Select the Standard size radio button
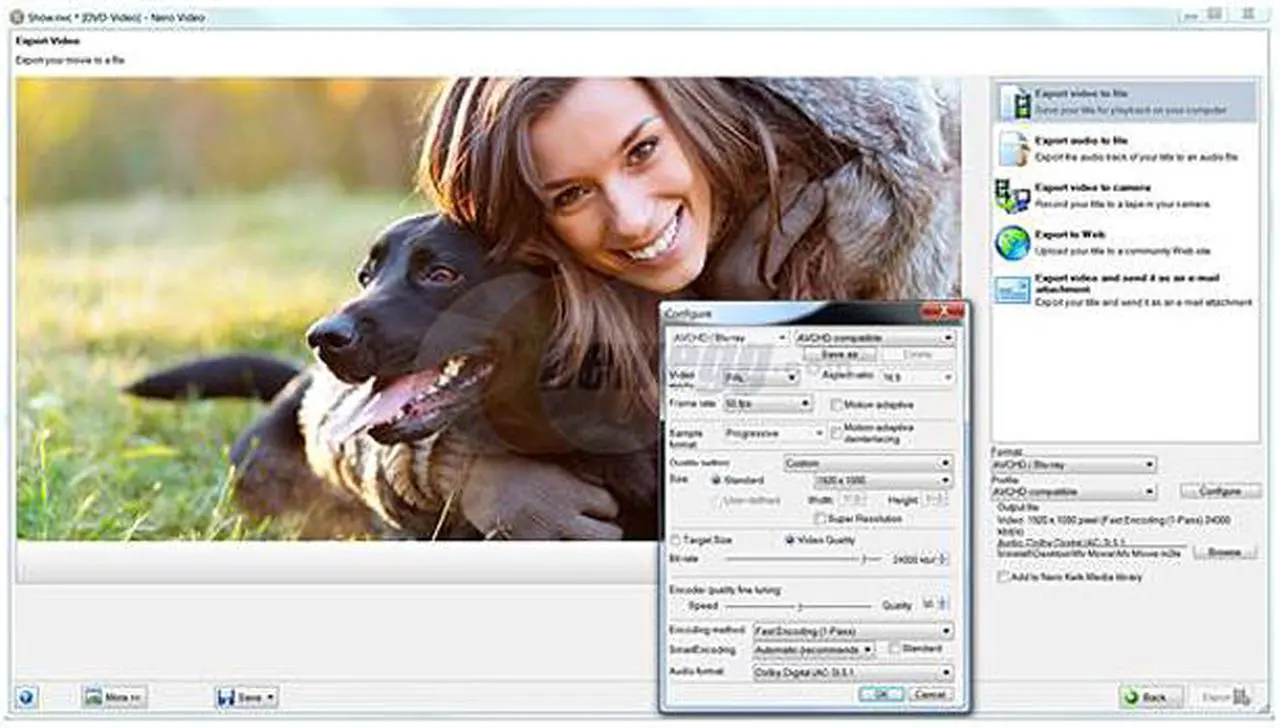This screenshot has width=1280, height=728. [x=715, y=480]
